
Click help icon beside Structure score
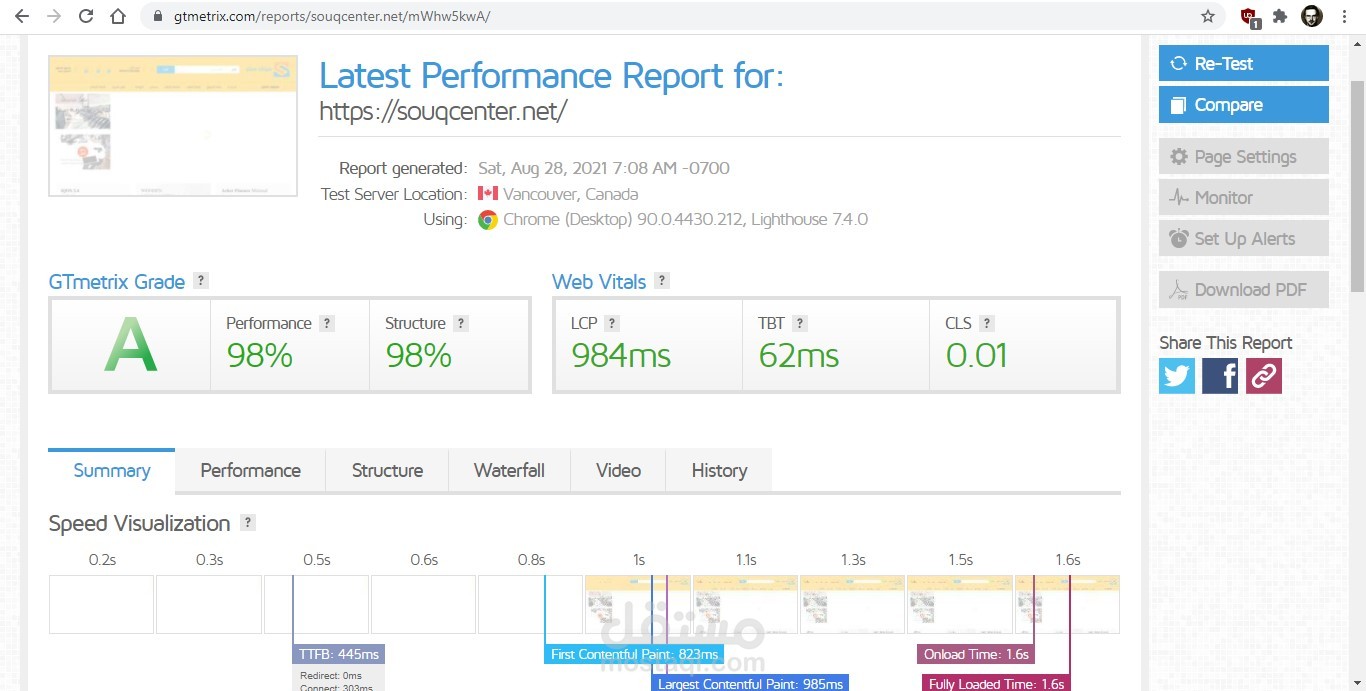tap(461, 323)
